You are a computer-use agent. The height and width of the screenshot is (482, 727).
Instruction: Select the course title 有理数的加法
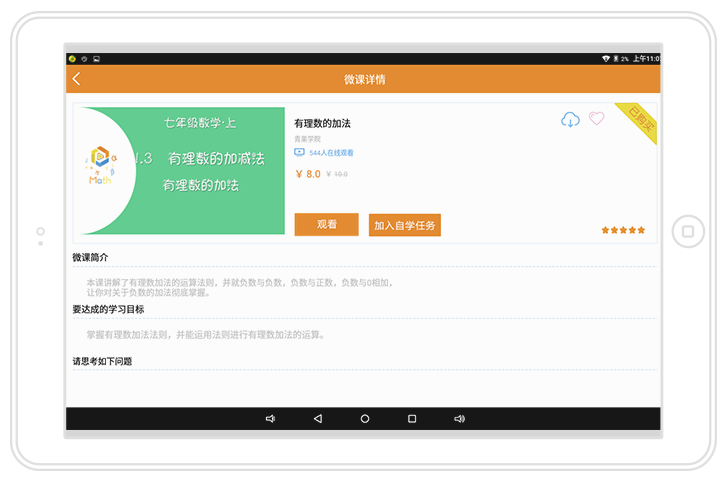[322, 124]
